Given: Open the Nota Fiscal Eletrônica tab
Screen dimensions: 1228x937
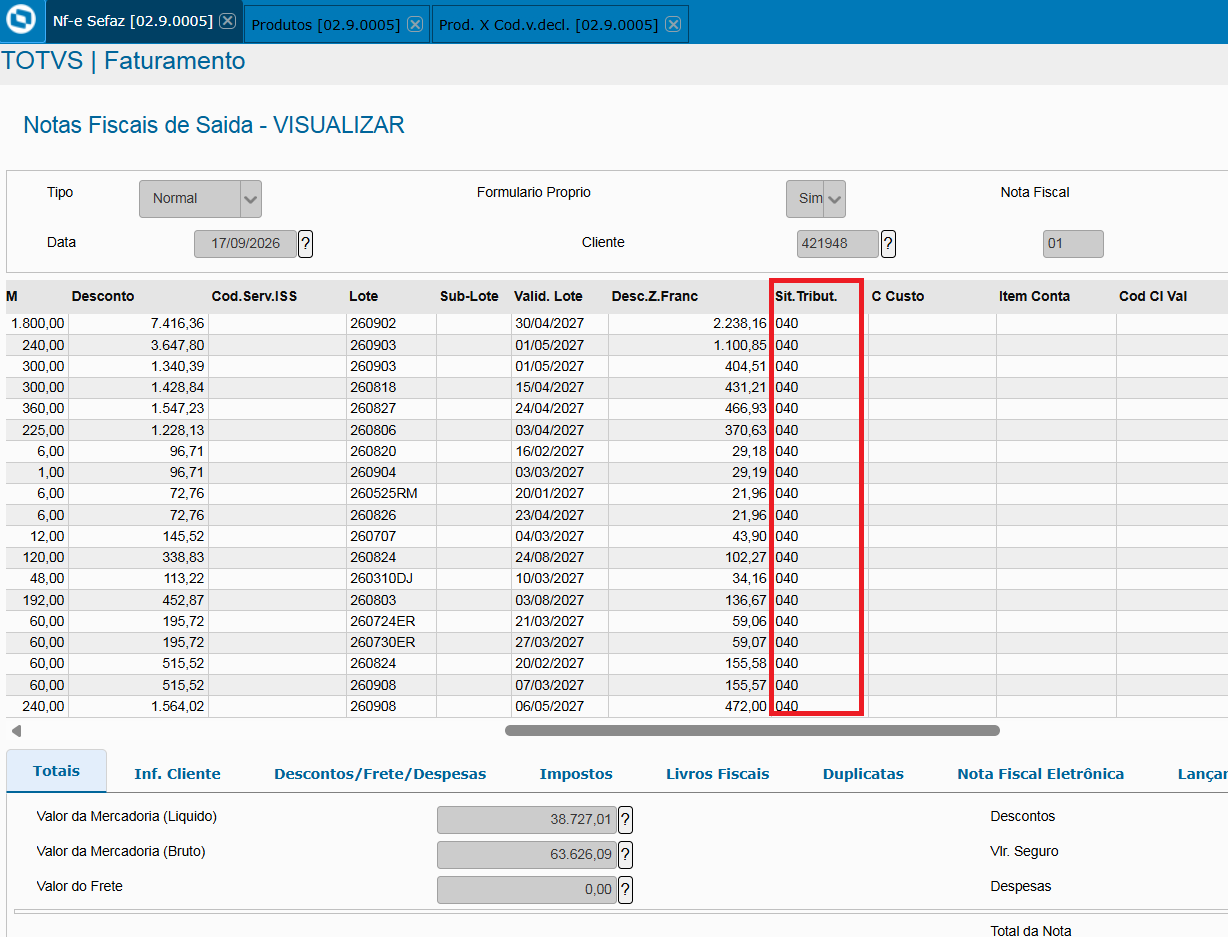Looking at the screenshot, I should (x=1040, y=774).
